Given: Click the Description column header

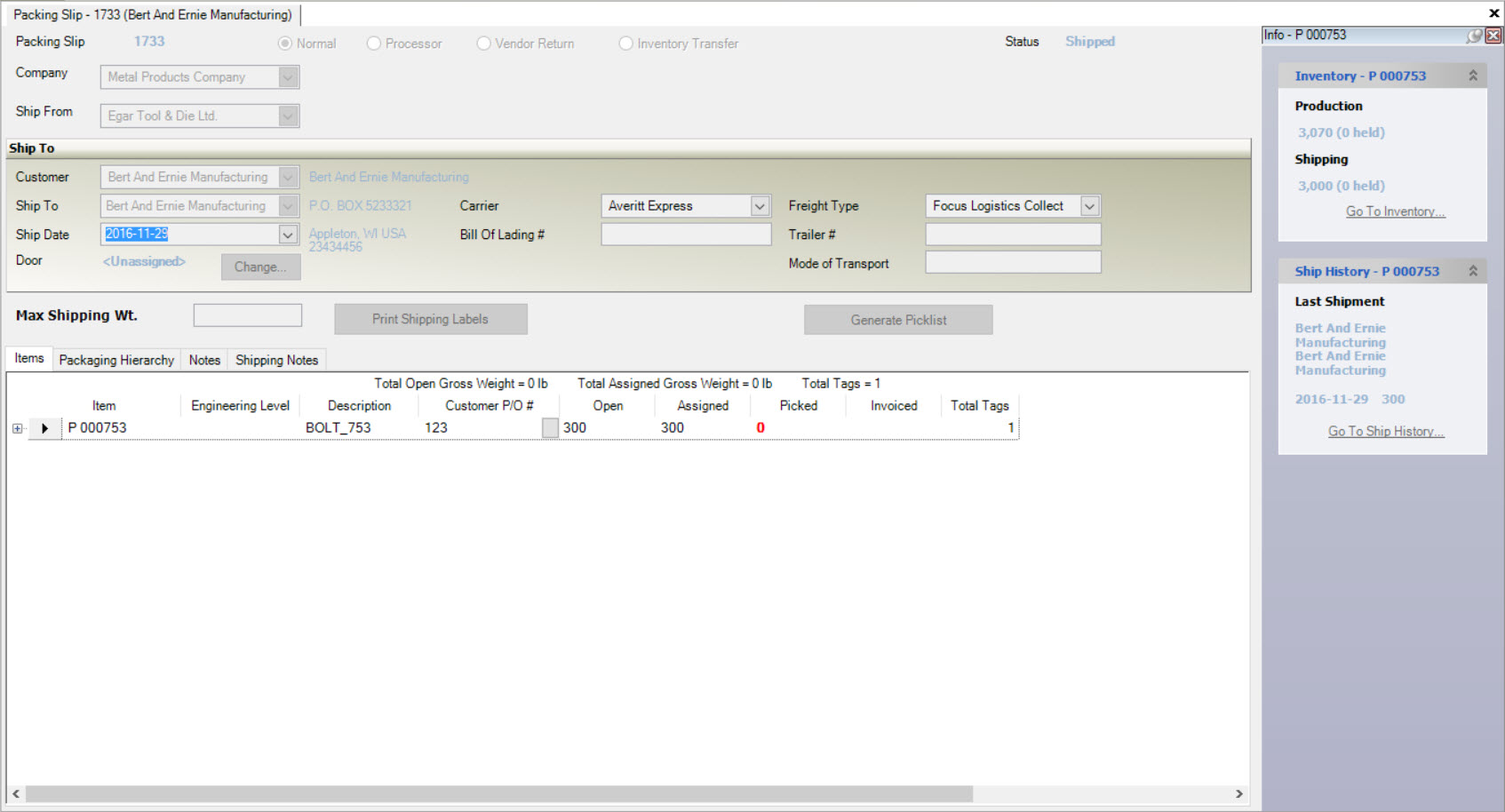Looking at the screenshot, I should [x=359, y=406].
